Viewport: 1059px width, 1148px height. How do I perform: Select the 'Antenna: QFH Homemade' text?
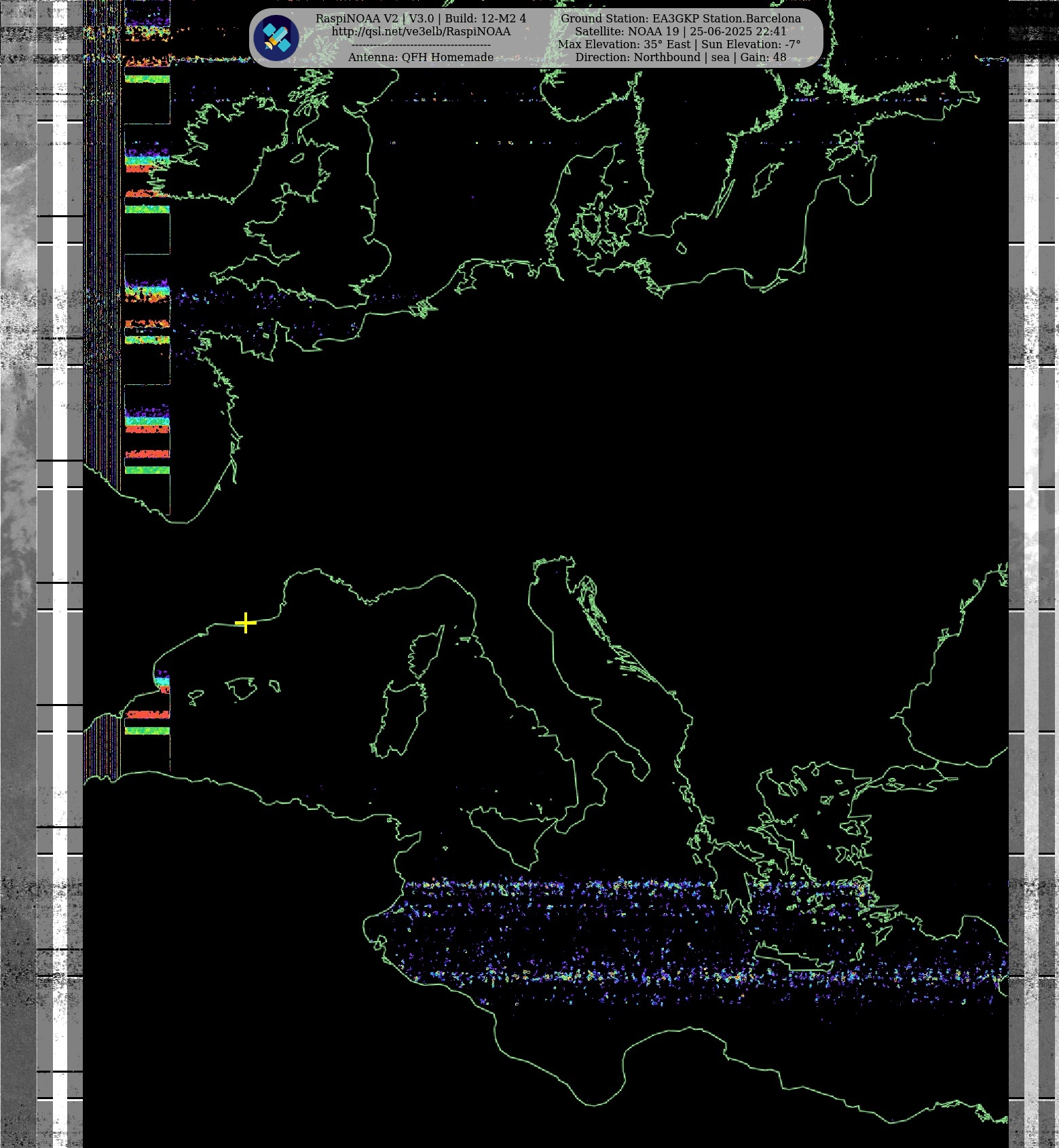coord(421,57)
